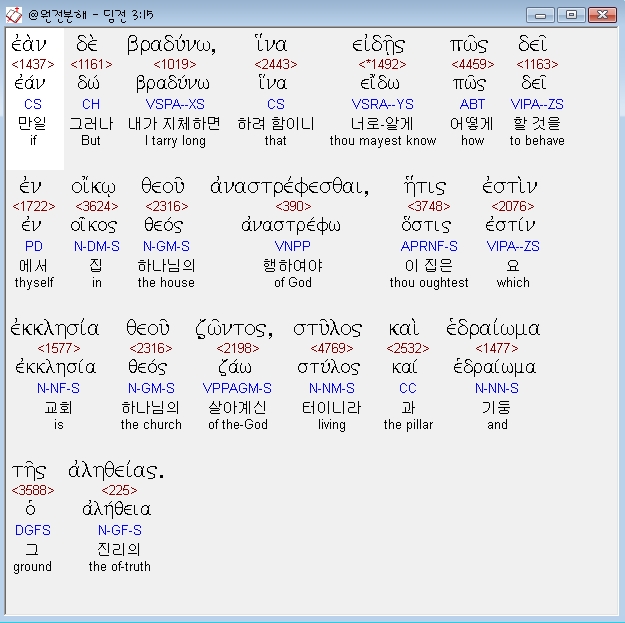The width and height of the screenshot is (625, 623).
Task: Select Greek word ἐκκλησία in third row
Action: pos(55,328)
